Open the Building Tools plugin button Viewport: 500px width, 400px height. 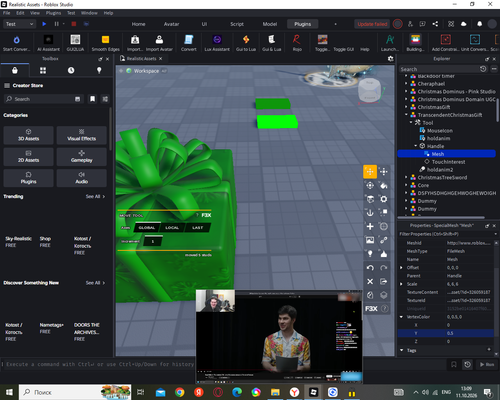click(x=415, y=43)
